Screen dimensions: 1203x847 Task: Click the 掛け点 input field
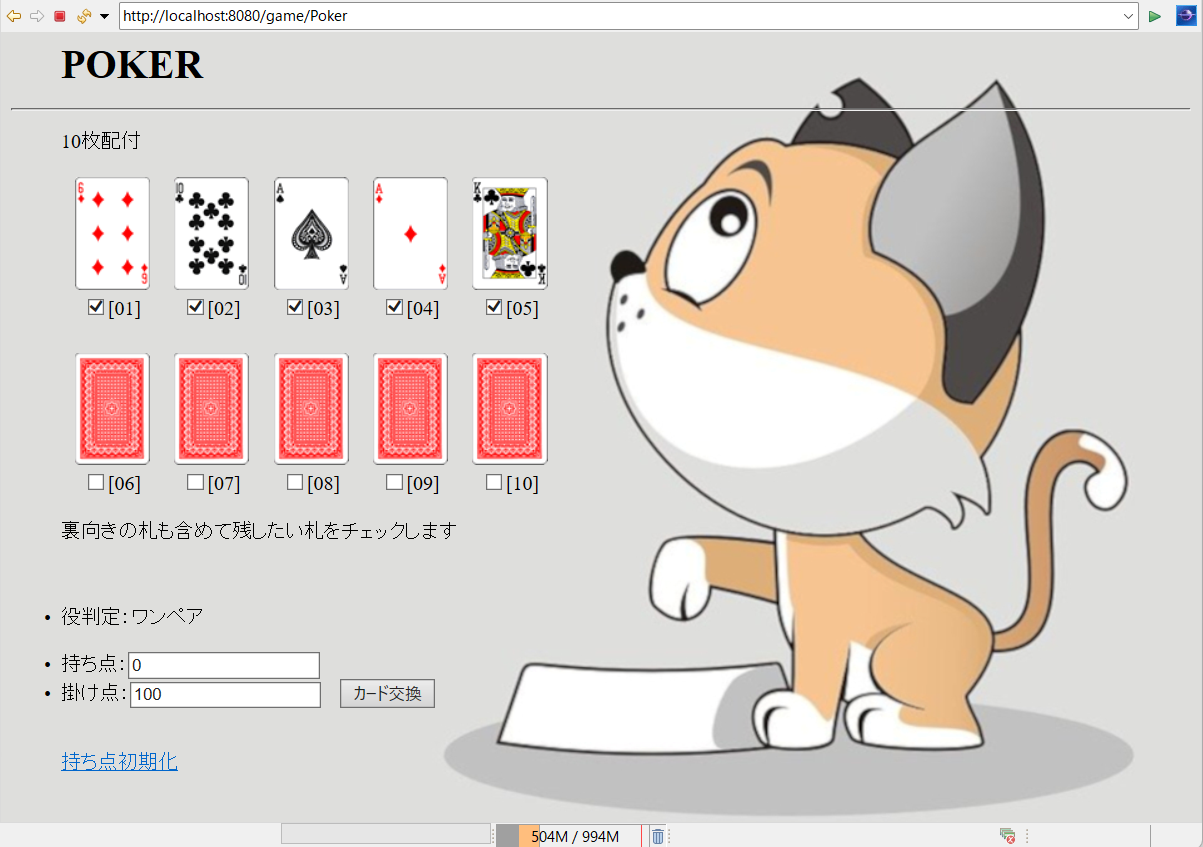[x=225, y=695]
